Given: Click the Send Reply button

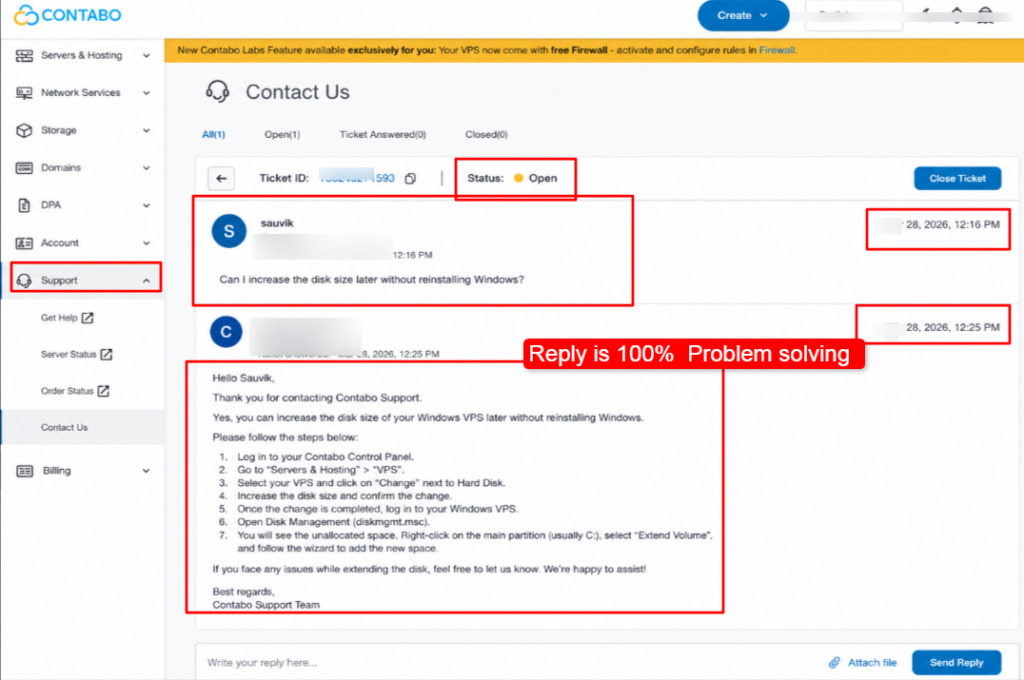Looking at the screenshot, I should click(956, 662).
